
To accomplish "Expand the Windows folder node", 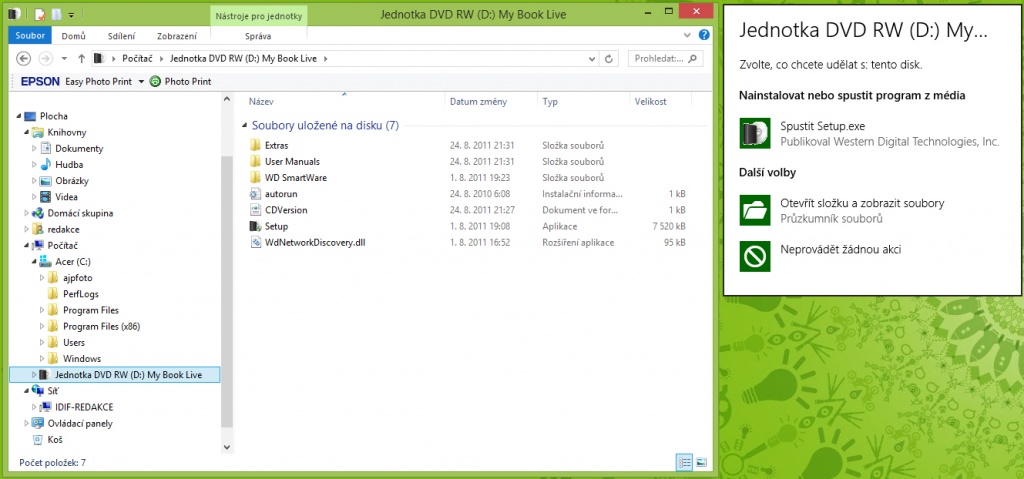I will click(42, 359).
